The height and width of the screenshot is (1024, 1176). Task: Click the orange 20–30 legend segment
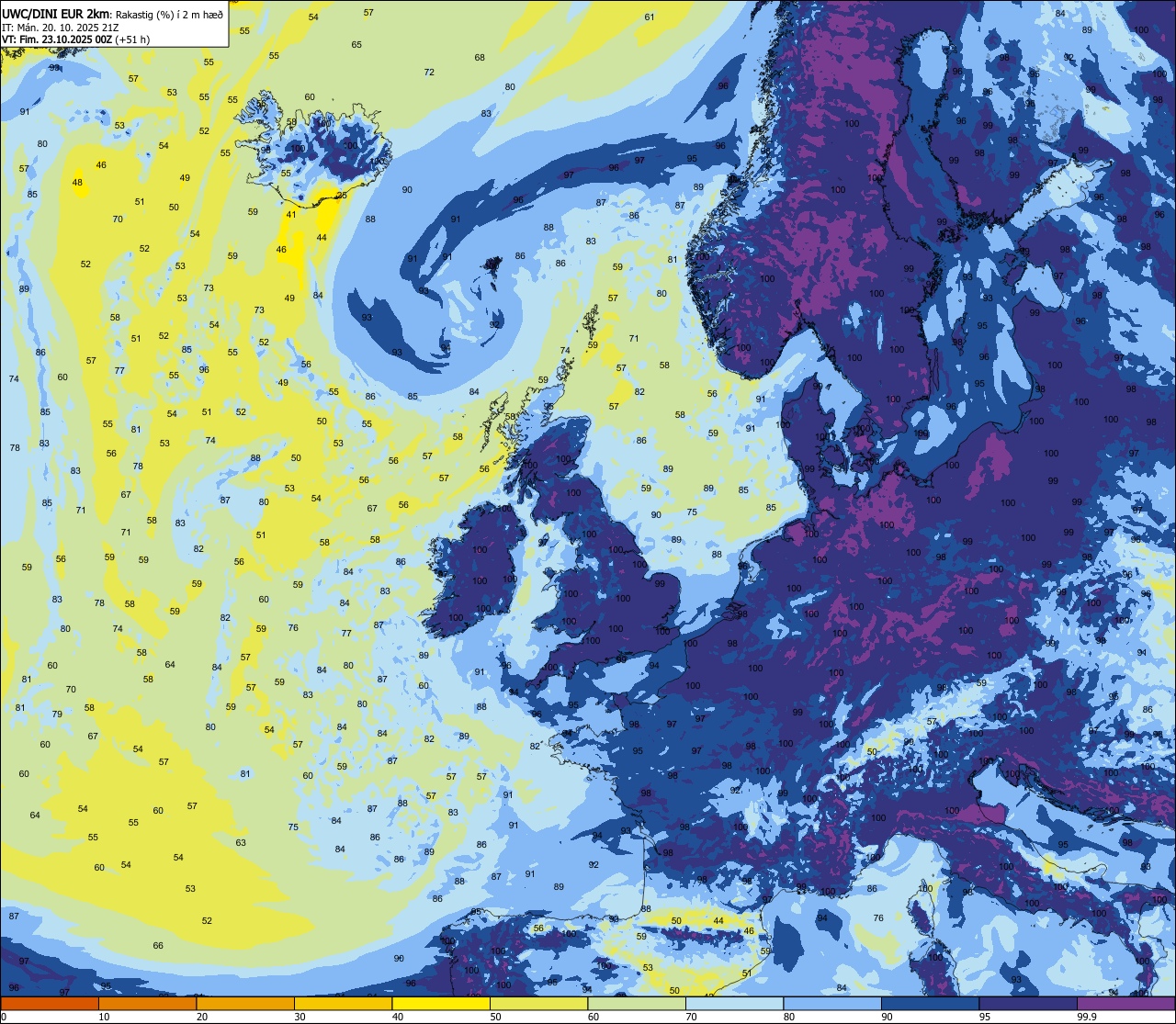pos(245,1003)
